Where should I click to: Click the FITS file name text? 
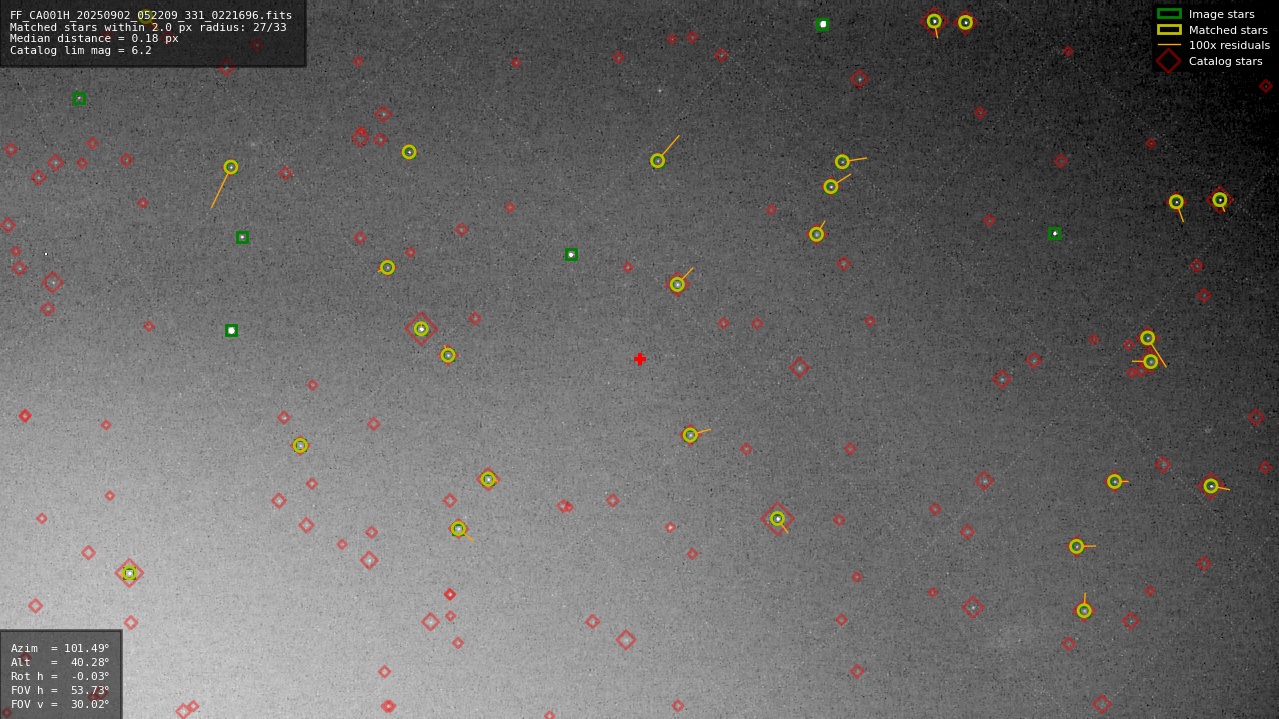pyautogui.click(x=151, y=15)
